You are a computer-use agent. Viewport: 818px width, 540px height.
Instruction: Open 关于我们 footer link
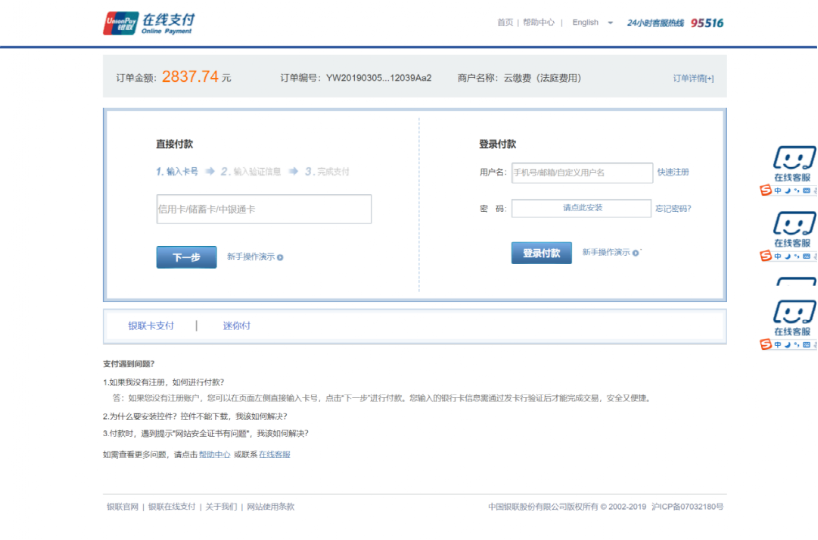pos(221,507)
